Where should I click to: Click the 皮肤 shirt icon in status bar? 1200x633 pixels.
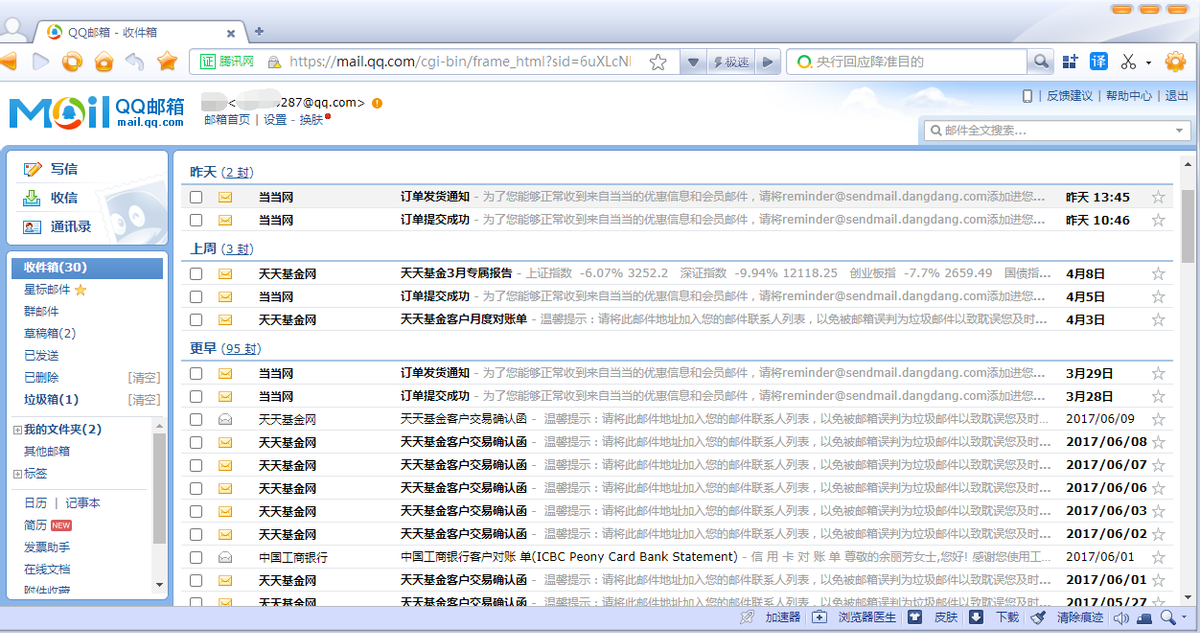(914, 618)
